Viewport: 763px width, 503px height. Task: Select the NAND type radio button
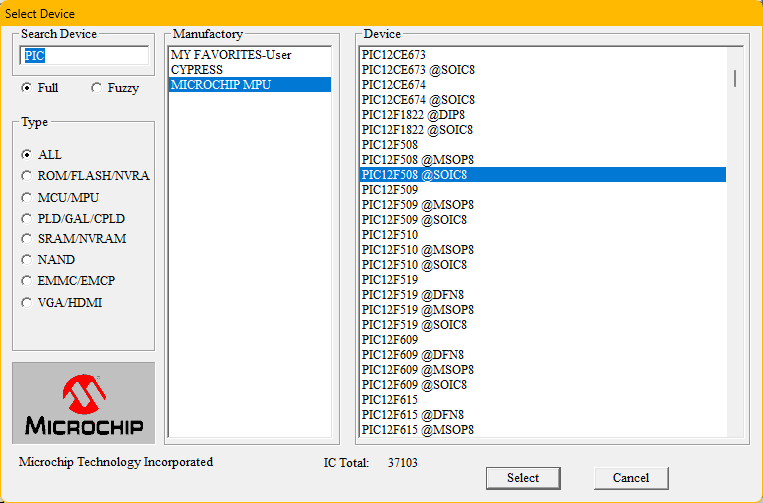point(26,260)
